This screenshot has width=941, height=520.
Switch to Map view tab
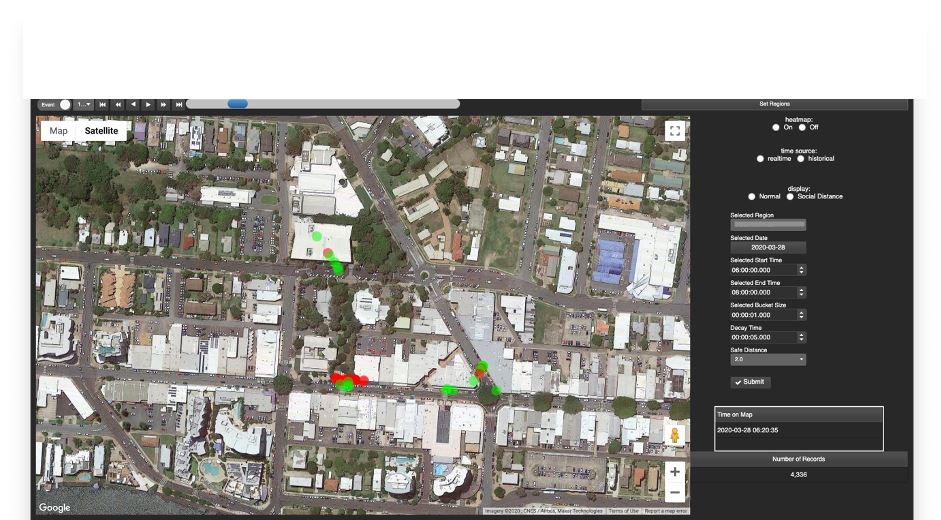59,131
